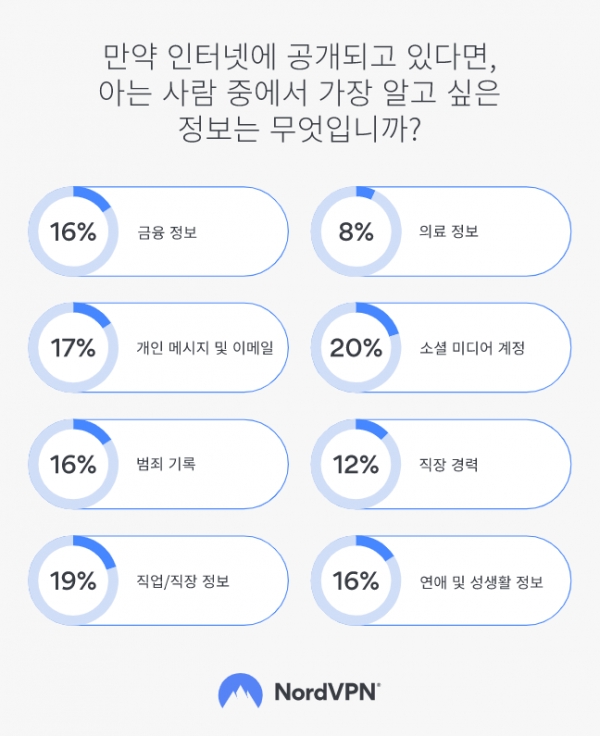Click the survey question heading text
600x736 pixels.
click(x=300, y=92)
